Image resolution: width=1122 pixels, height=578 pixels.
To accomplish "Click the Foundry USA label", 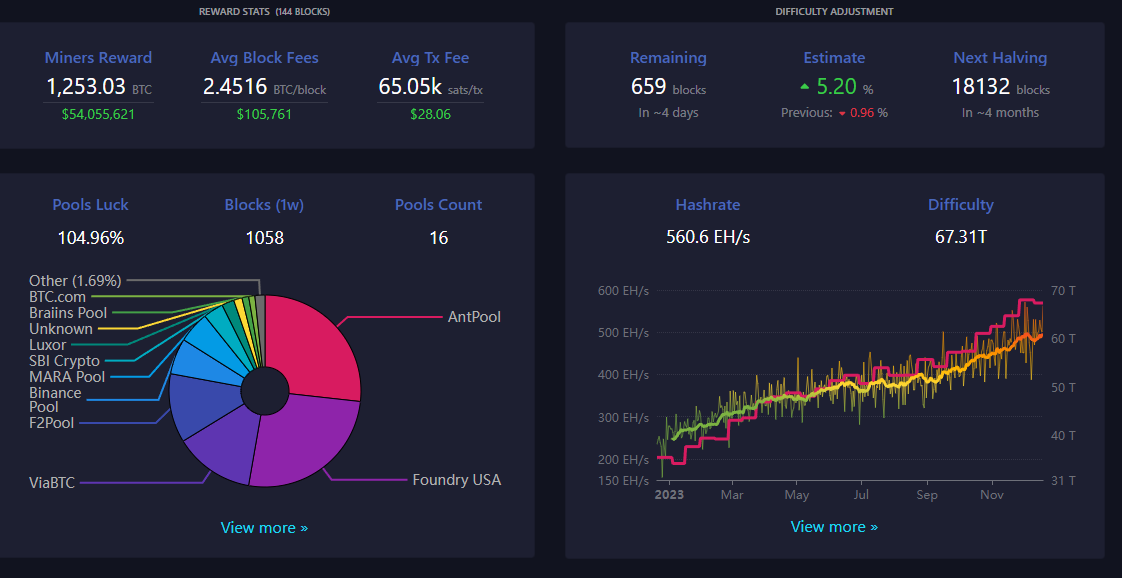I will point(457,480).
